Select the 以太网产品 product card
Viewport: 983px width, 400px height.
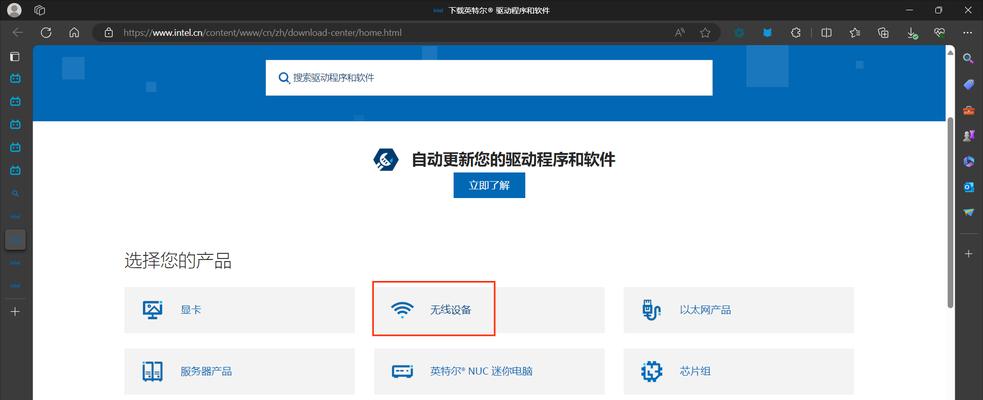pos(739,310)
